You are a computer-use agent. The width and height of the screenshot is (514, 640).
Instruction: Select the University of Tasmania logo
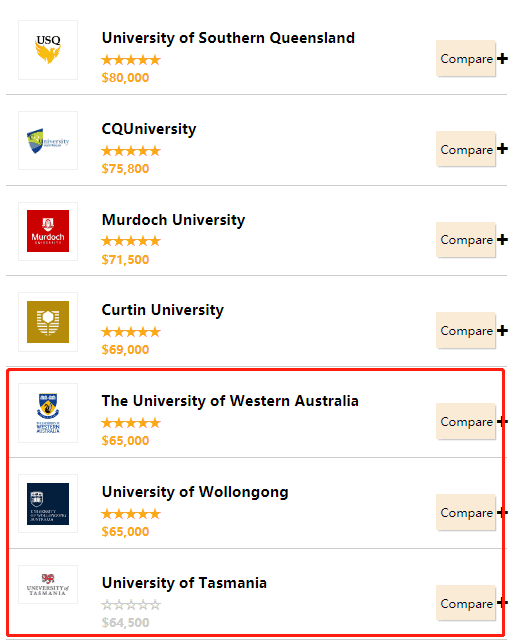[48, 584]
